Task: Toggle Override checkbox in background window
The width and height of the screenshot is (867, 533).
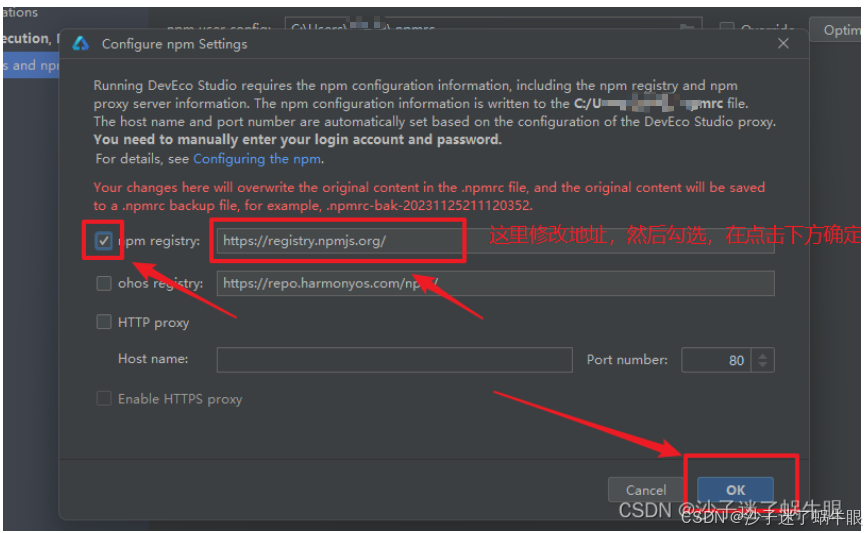Action: point(727,27)
